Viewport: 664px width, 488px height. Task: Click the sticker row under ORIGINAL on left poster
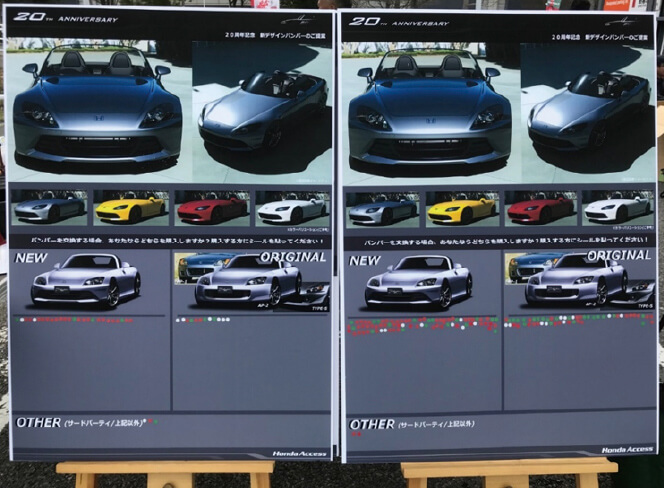point(203,320)
